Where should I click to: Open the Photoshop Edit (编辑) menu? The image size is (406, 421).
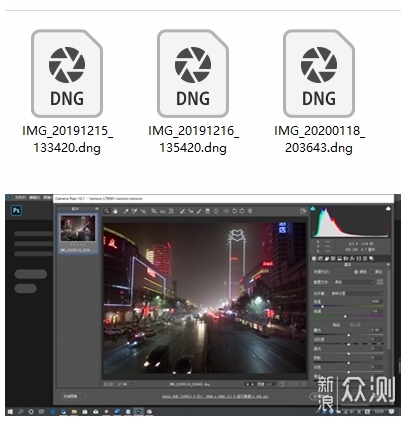(34, 198)
